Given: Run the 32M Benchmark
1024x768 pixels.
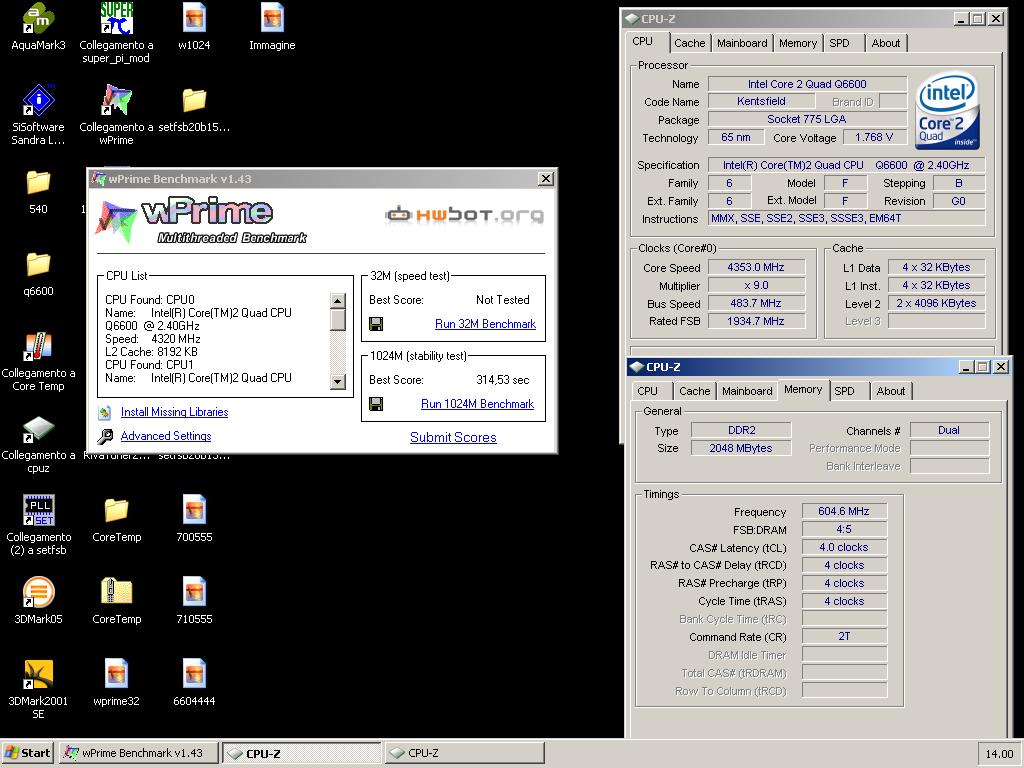Looking at the screenshot, I should pyautogui.click(x=485, y=324).
